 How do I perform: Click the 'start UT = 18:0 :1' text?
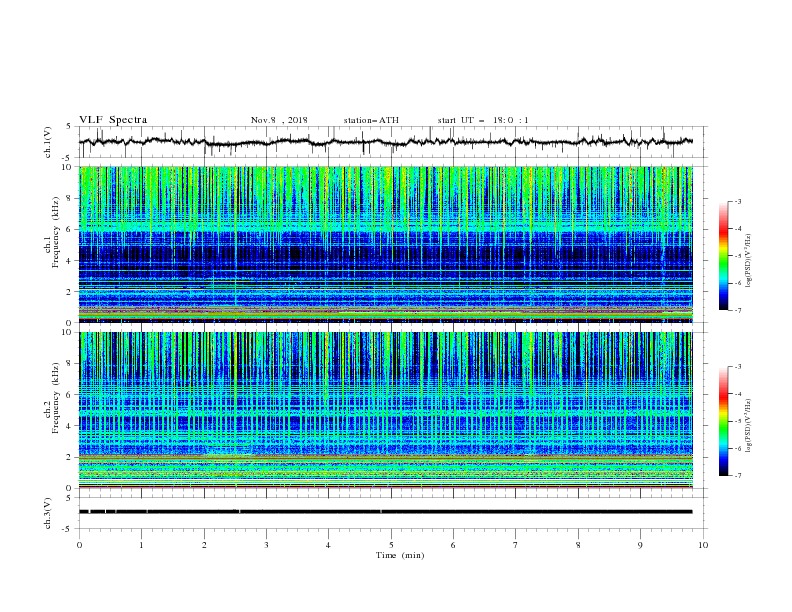(x=483, y=120)
